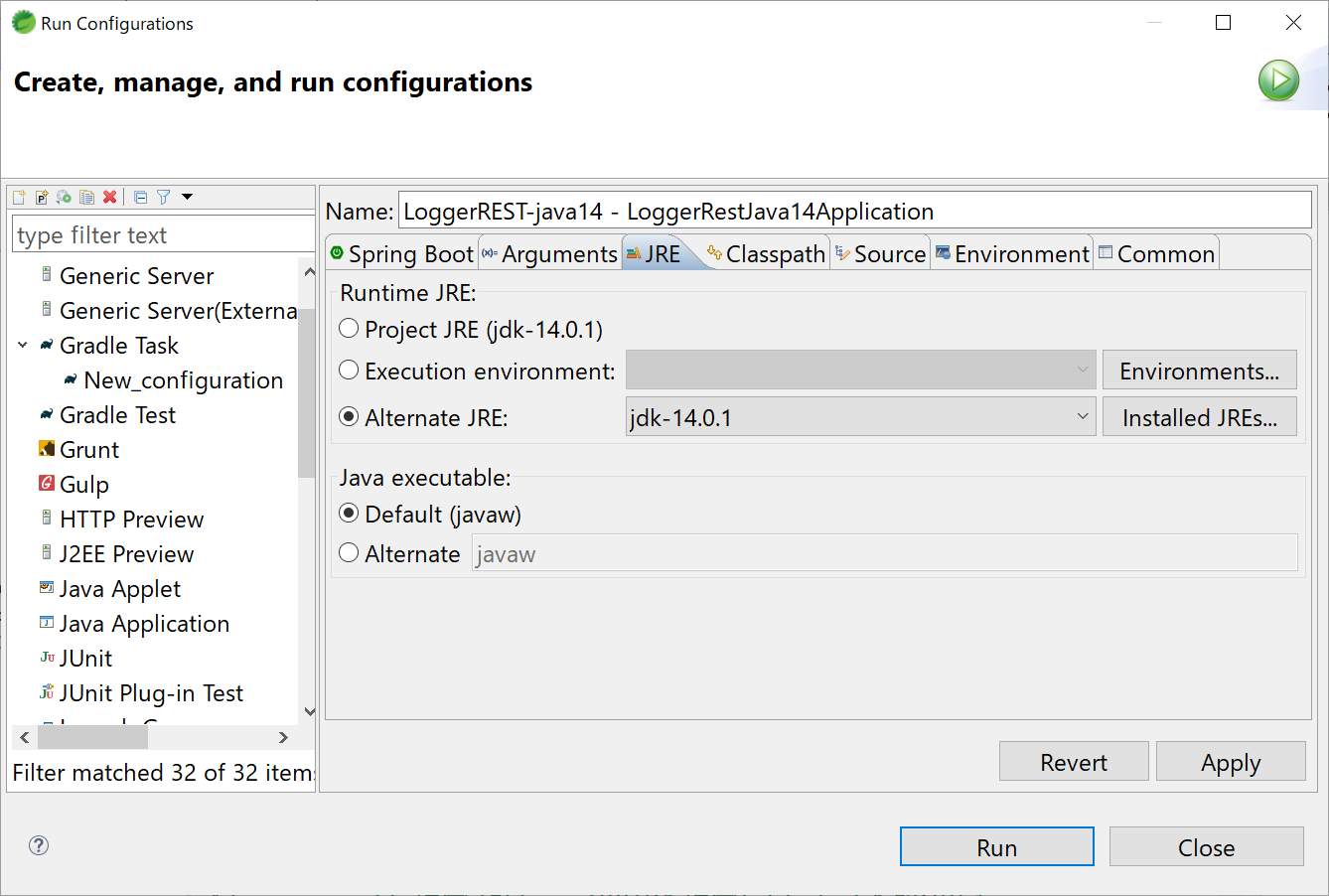
Task: Select the New_configuration Gradle entry
Action: pyautogui.click(x=183, y=380)
